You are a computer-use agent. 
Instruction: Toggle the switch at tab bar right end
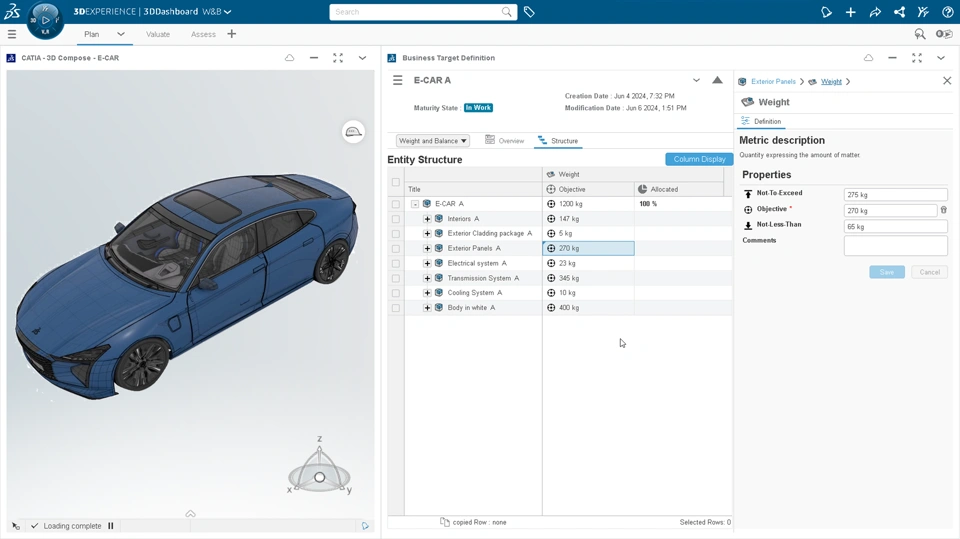click(943, 34)
